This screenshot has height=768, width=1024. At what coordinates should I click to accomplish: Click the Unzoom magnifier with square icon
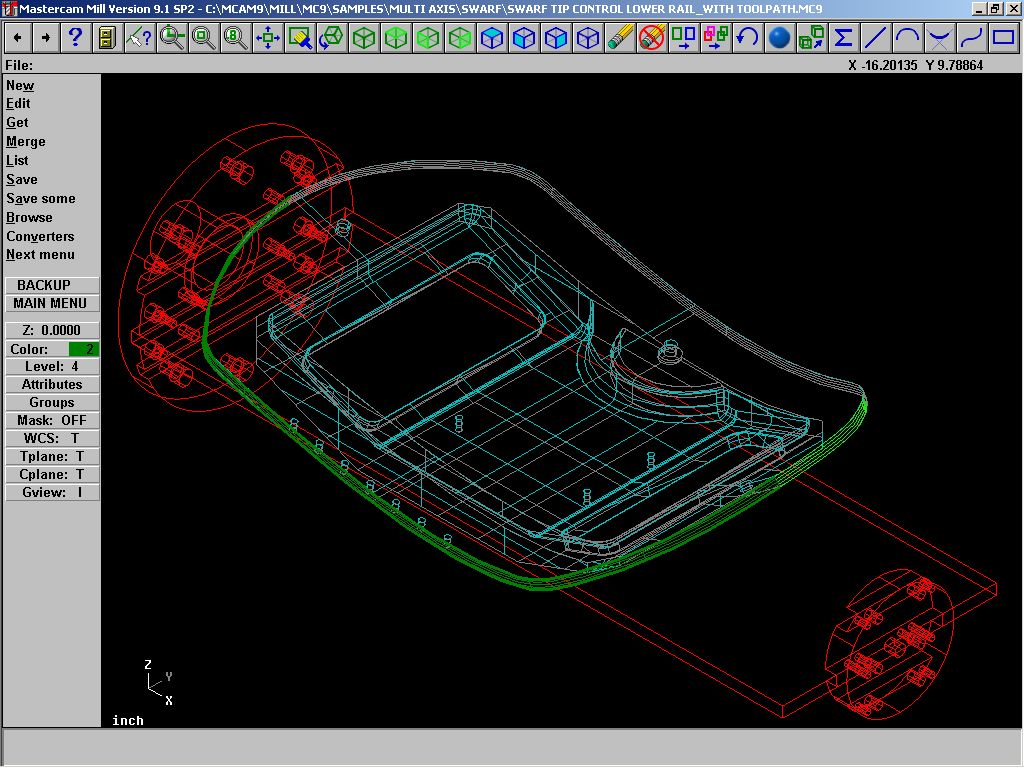[x=204, y=38]
